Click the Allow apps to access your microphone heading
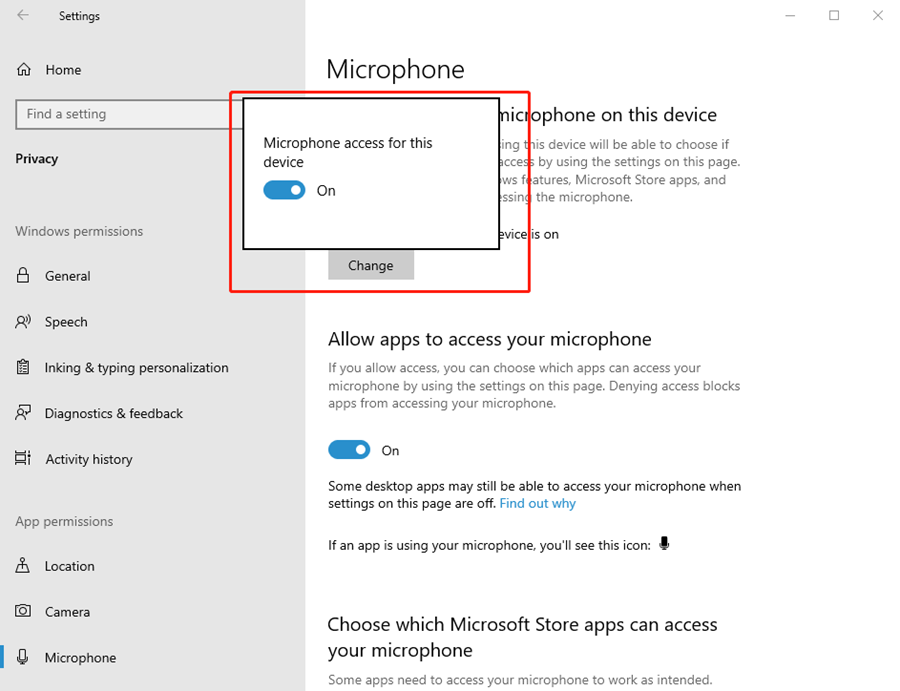Viewport: 900px width, 691px height. 490,339
